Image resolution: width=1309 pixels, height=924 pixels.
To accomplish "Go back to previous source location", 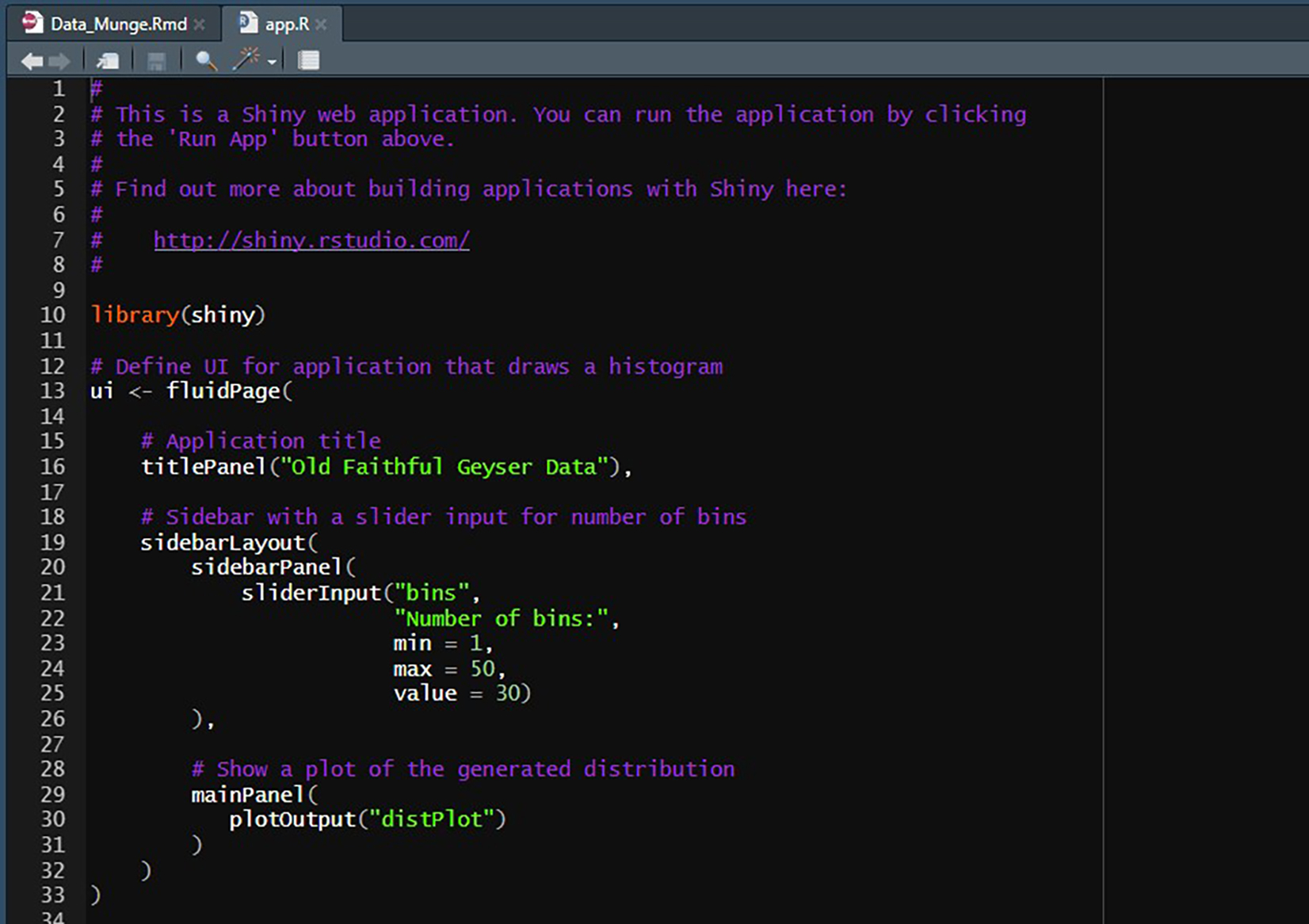I will pyautogui.click(x=32, y=61).
